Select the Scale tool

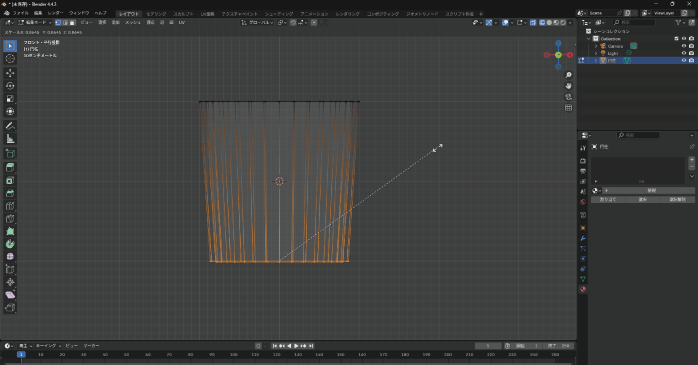10,99
